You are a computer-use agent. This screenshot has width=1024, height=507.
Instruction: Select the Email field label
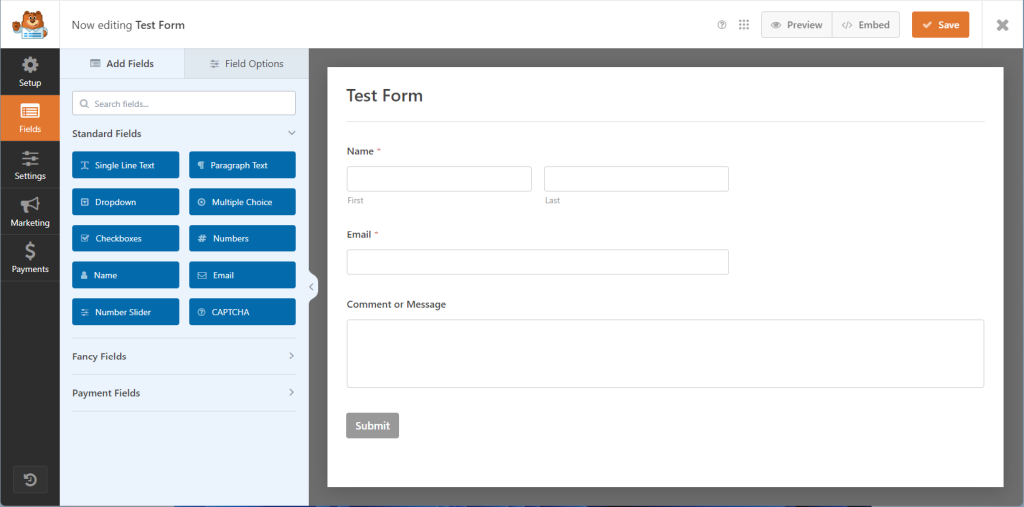pyautogui.click(x=359, y=234)
